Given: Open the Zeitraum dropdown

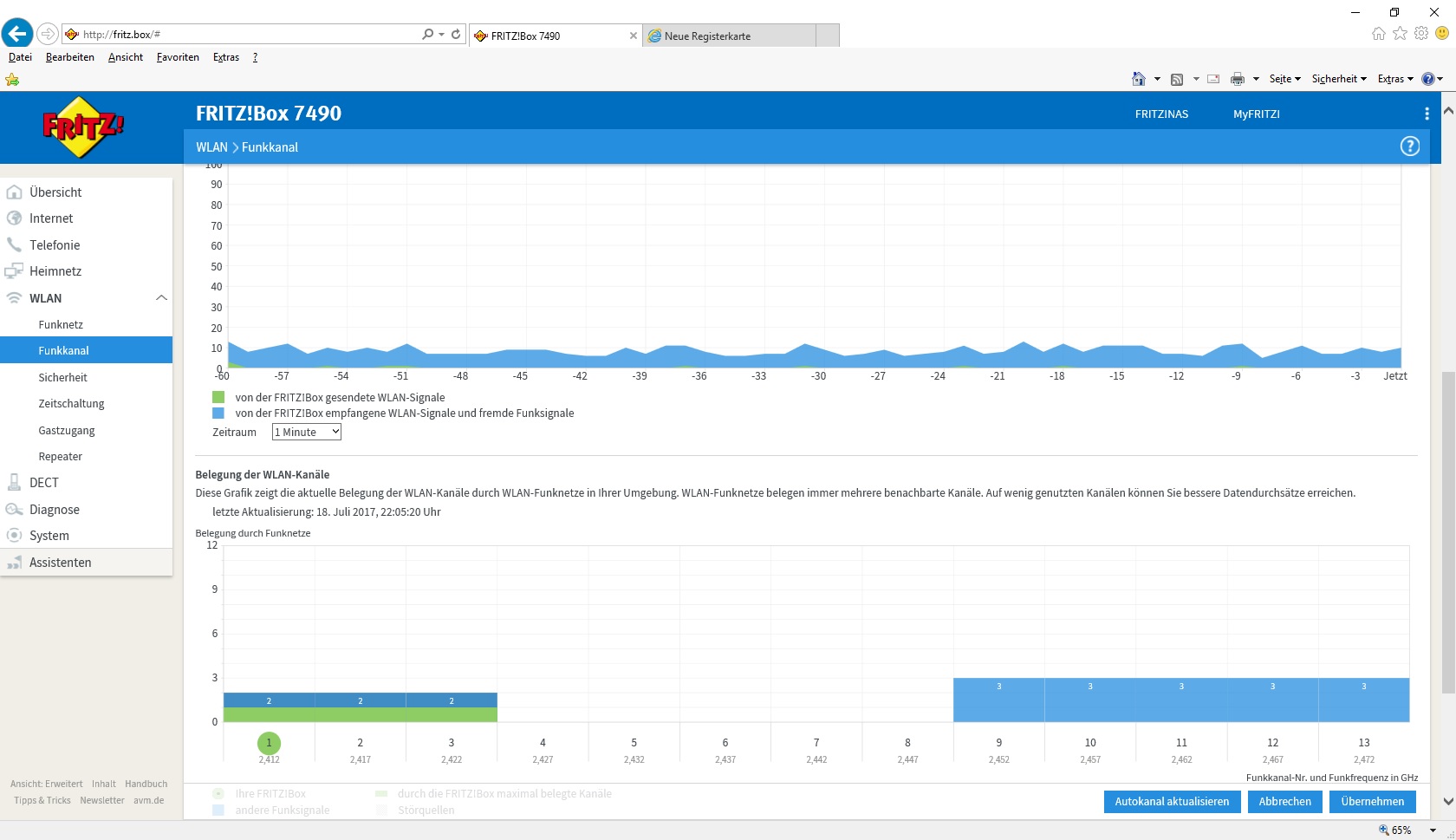Looking at the screenshot, I should point(307,432).
